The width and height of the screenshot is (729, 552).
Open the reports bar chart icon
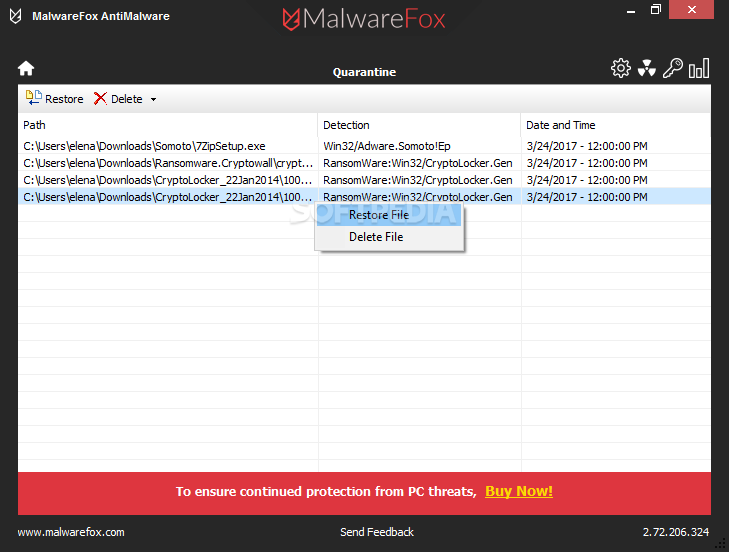[699, 68]
